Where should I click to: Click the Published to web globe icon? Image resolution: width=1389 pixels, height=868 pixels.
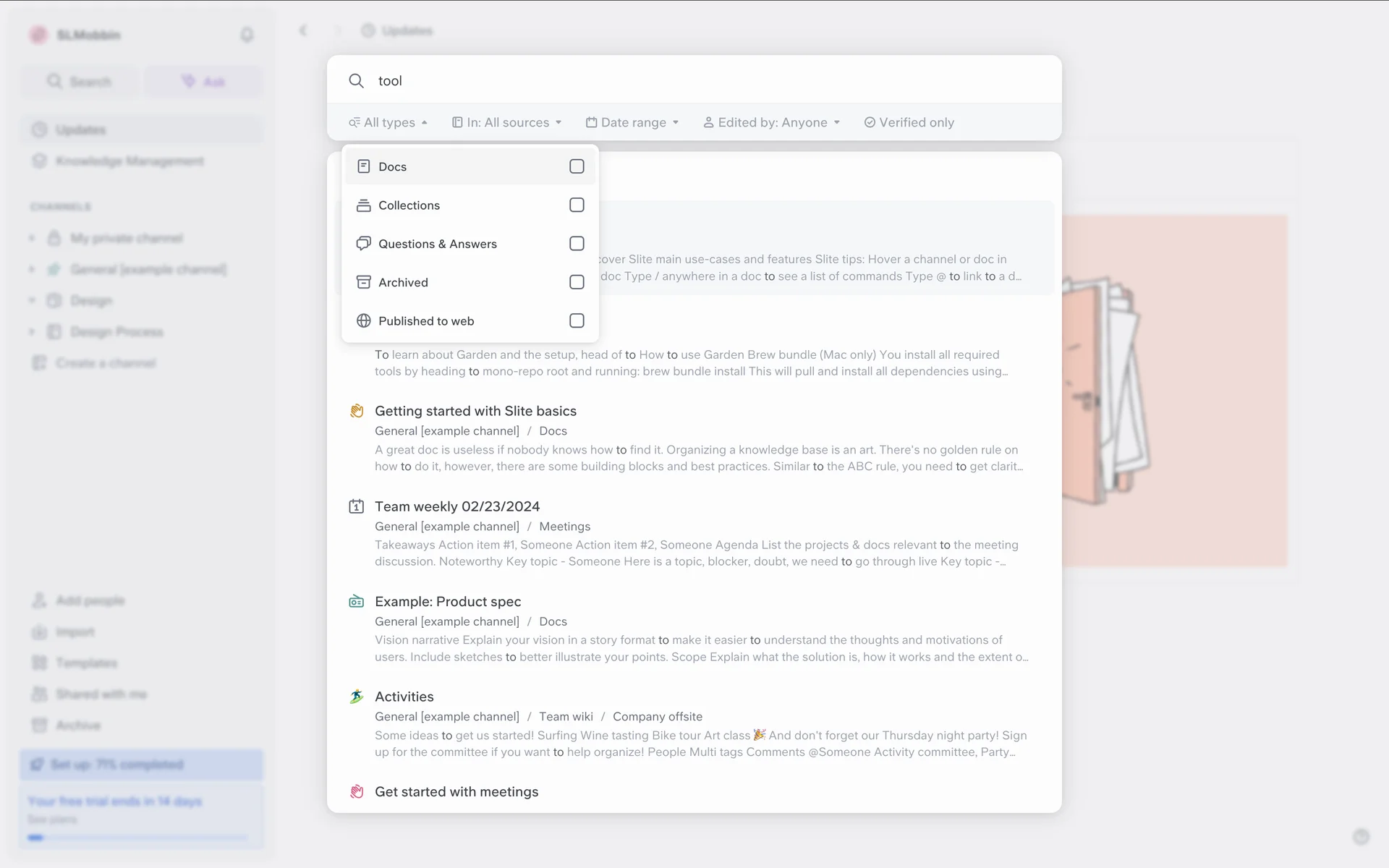pos(364,320)
